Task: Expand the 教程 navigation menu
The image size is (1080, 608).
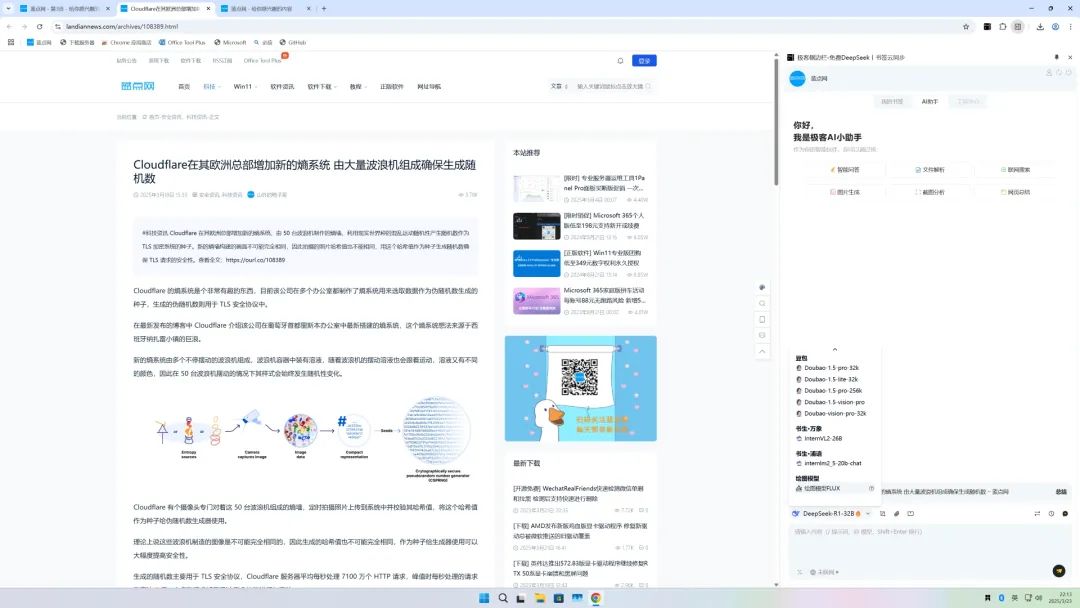Action: pos(358,87)
